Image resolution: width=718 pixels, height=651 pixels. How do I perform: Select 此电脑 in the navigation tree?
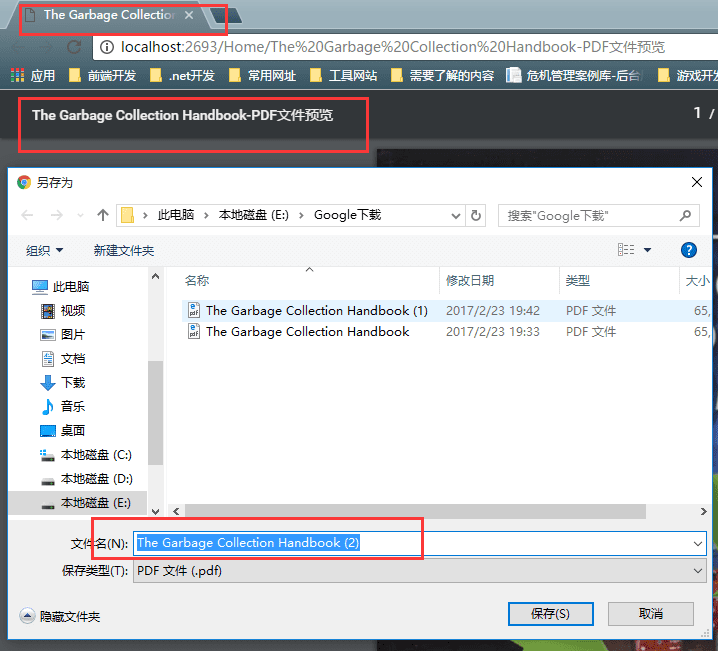tap(60, 287)
